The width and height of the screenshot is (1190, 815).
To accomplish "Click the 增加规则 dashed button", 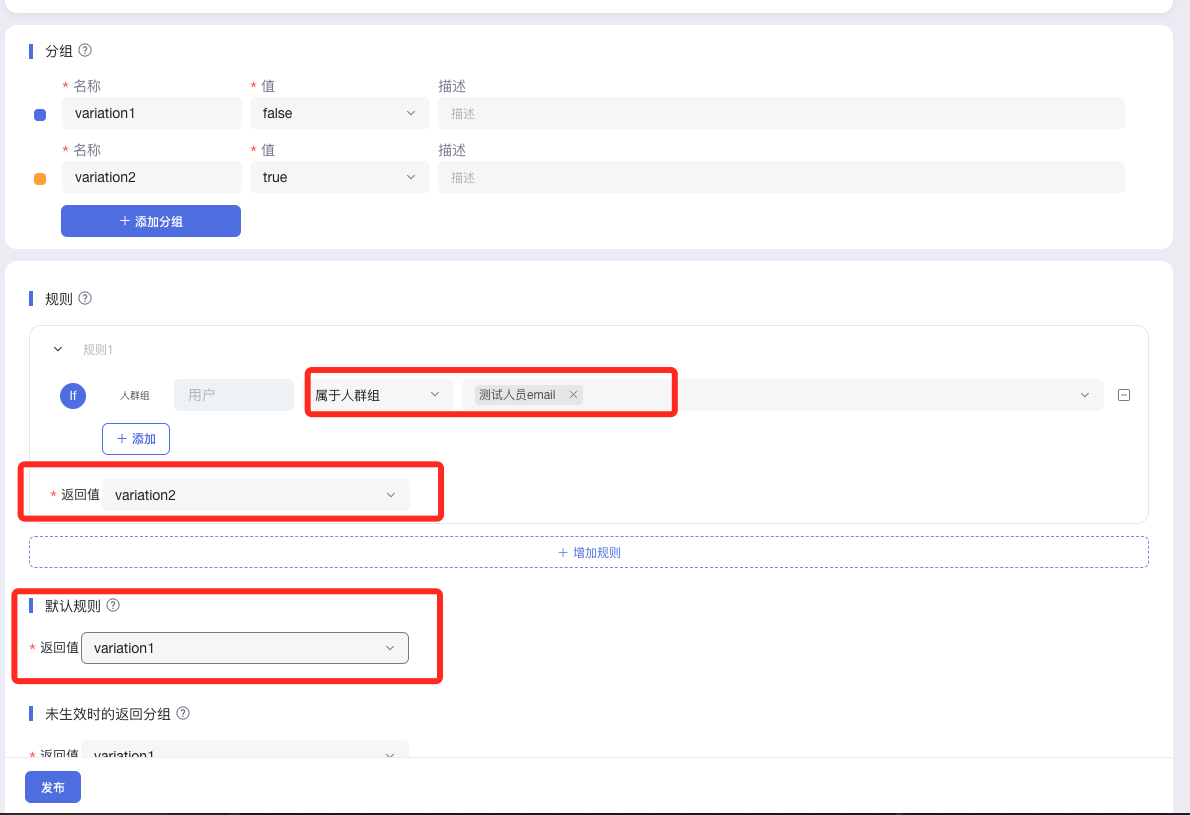I will tap(588, 552).
